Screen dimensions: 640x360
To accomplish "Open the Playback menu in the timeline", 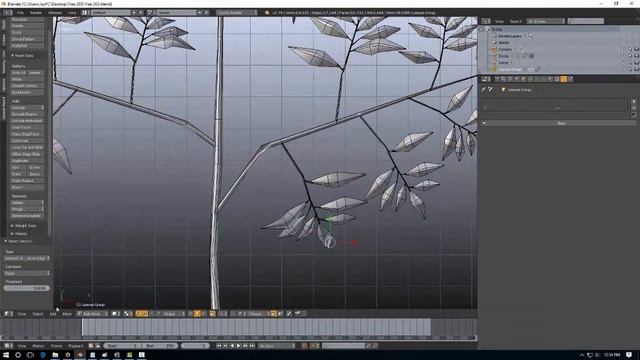I will click(x=76, y=346).
